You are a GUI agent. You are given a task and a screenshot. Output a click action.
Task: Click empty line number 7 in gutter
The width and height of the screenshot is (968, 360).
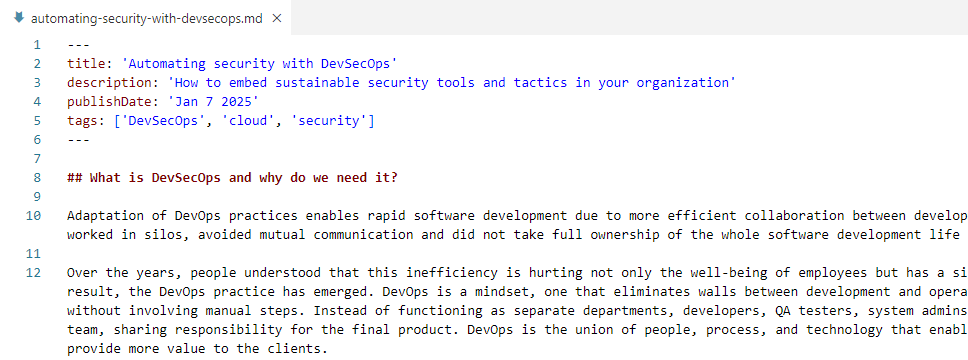coord(37,159)
